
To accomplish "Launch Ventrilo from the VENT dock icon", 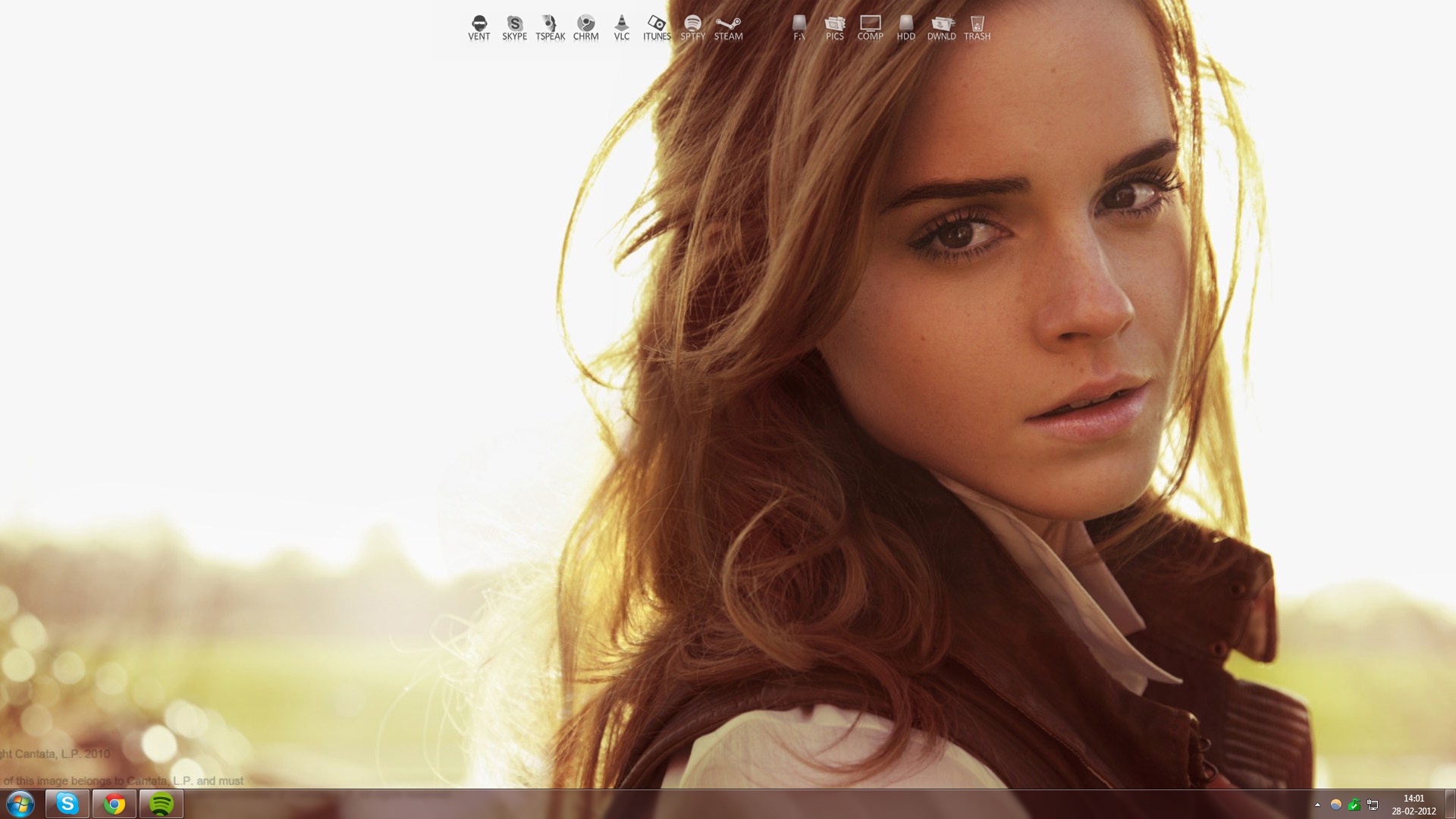I will click(479, 27).
